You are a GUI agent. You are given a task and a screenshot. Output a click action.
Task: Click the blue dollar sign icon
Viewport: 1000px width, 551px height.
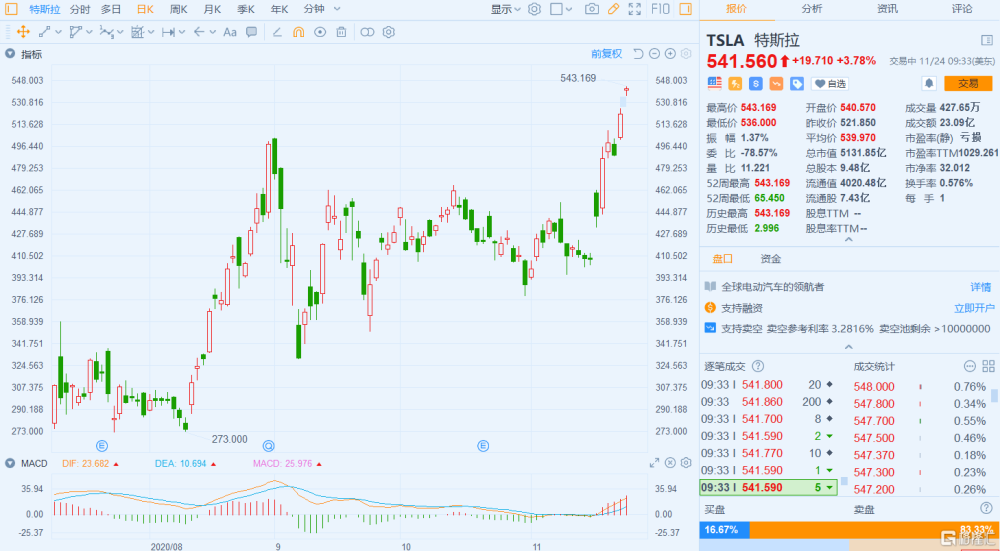click(756, 84)
